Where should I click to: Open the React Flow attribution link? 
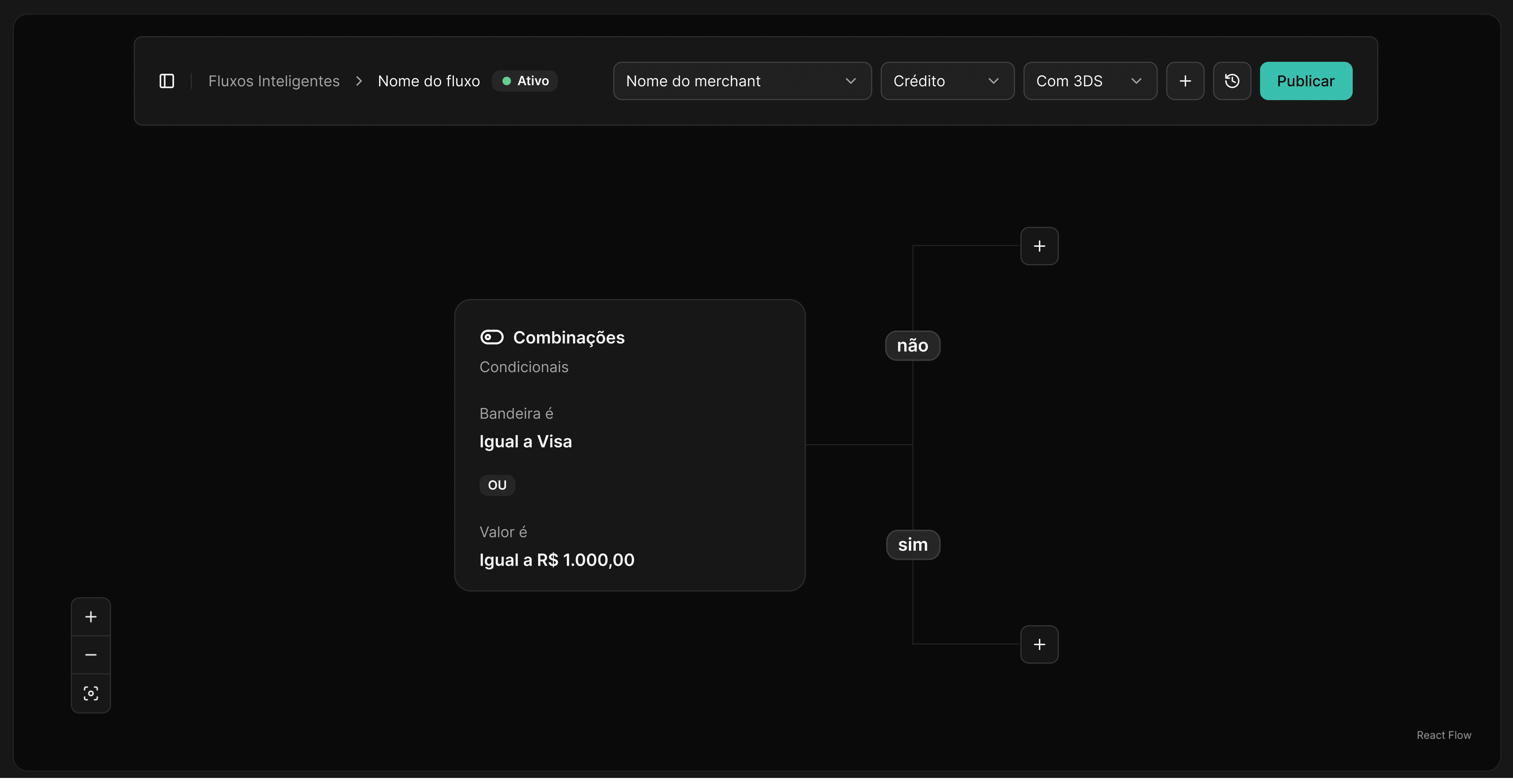click(x=1444, y=736)
